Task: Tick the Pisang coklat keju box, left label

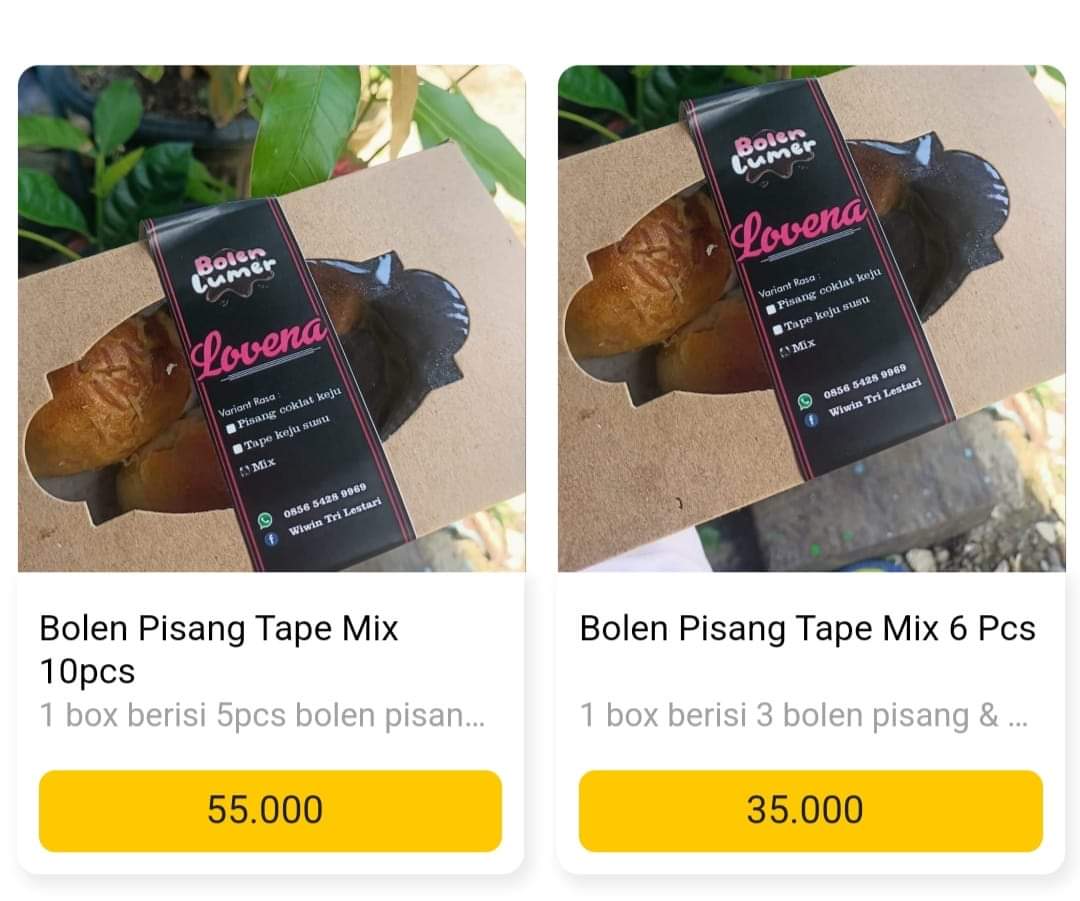Action: [231, 428]
